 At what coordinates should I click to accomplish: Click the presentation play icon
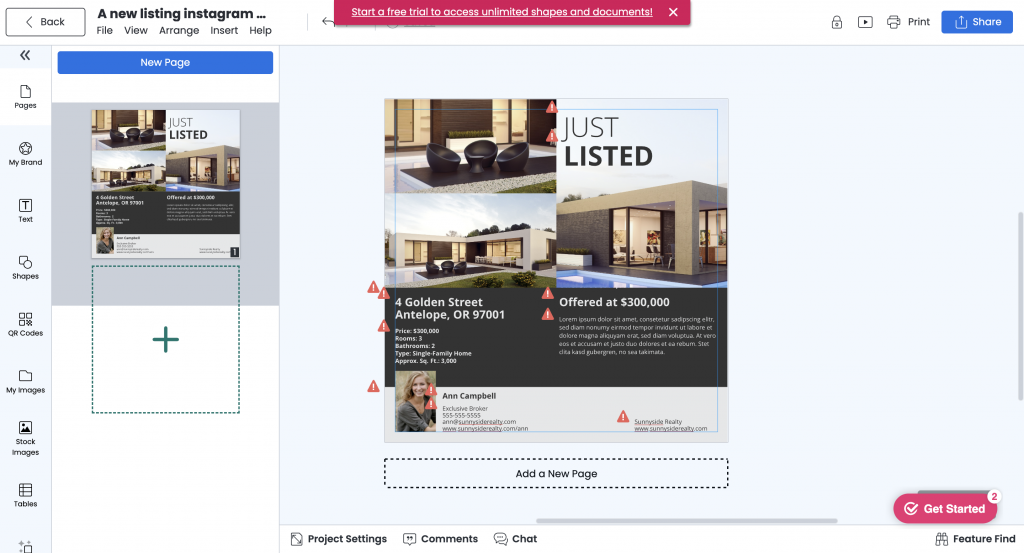[x=865, y=22]
